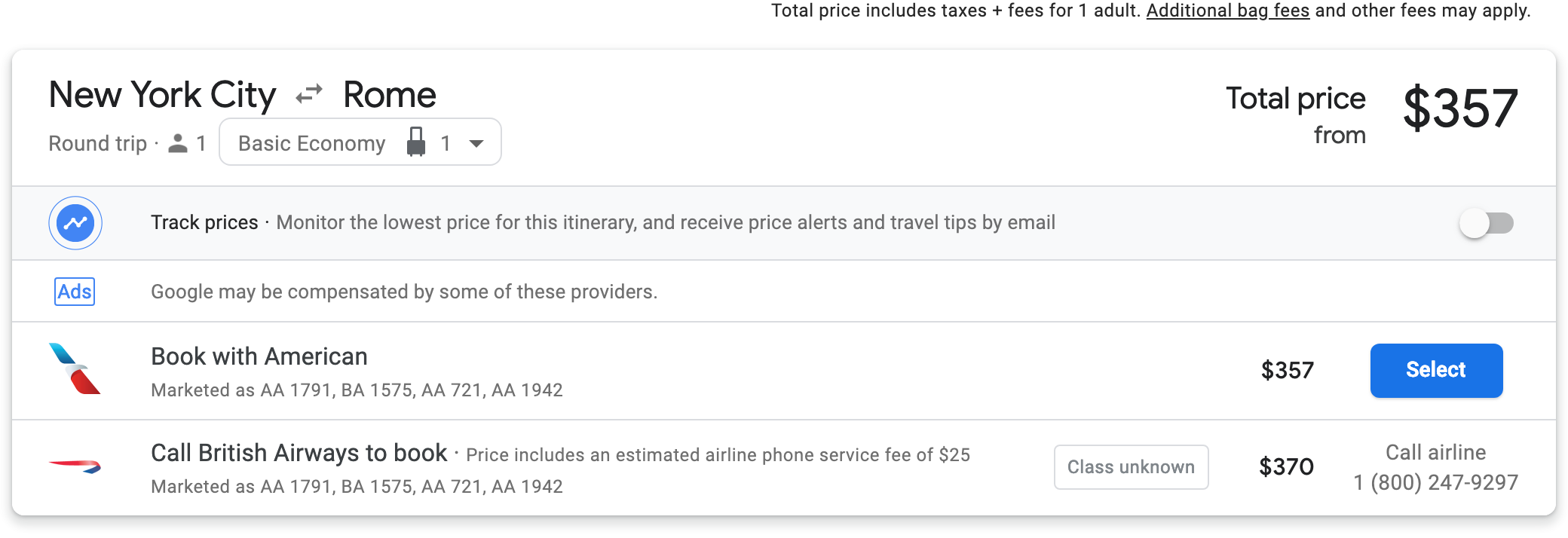Click the American Airlines logo
Image resolution: width=1568 pixels, height=538 pixels.
[75, 369]
